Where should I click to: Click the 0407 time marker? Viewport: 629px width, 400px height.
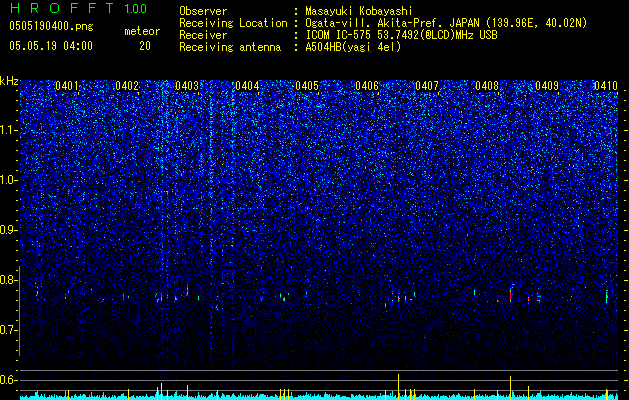tap(427, 85)
